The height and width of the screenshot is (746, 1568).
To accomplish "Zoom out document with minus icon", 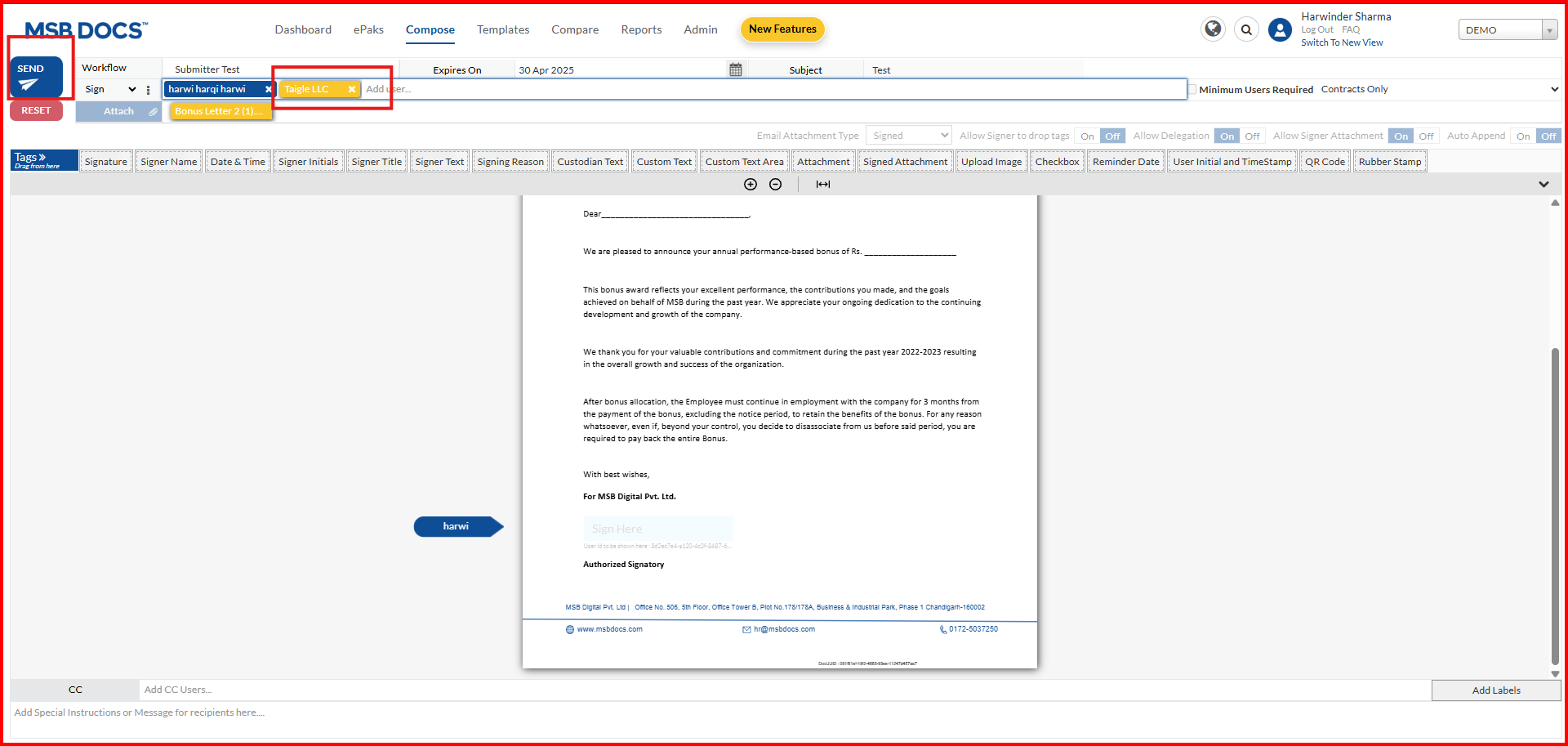I will 776,185.
